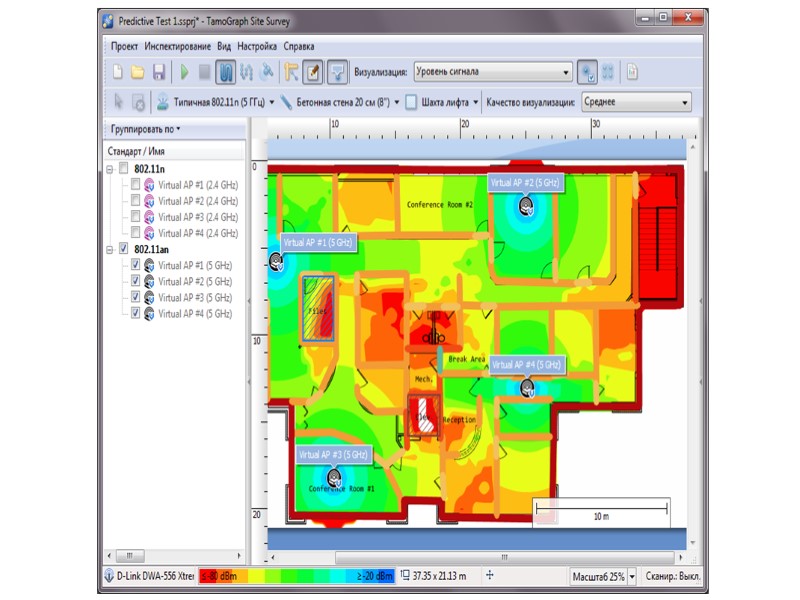This screenshot has height=600, width=800.
Task: Collapse the 802.11an tree group
Action: click(x=109, y=249)
